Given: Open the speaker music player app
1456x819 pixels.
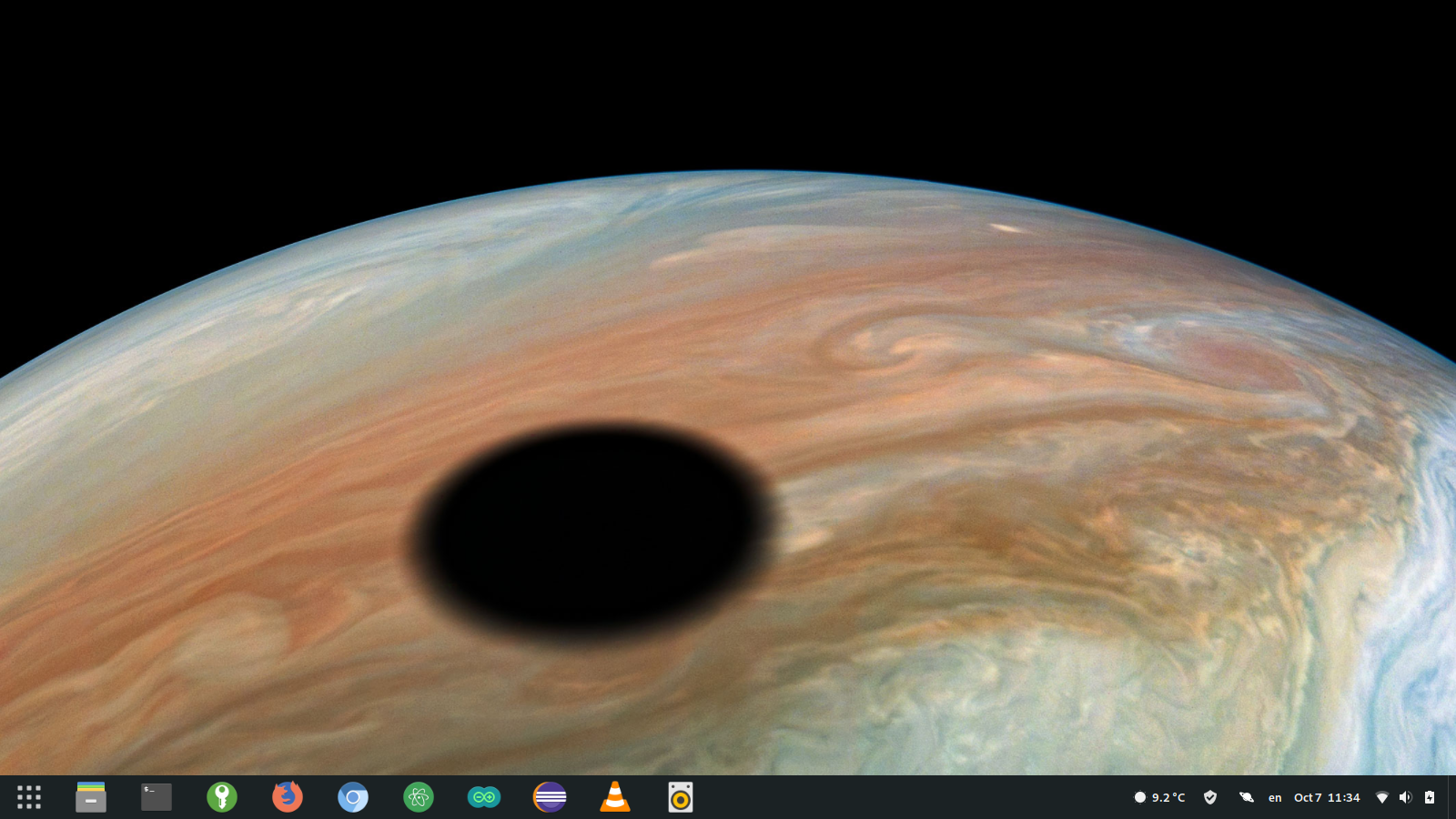Looking at the screenshot, I should pos(681,797).
